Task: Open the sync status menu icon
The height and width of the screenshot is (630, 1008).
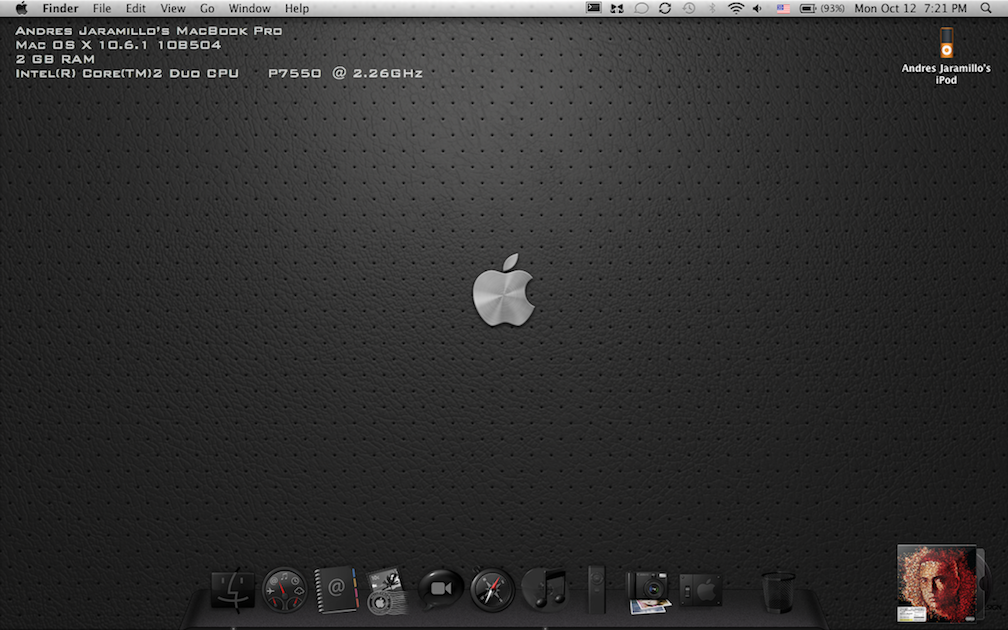Action: click(665, 8)
